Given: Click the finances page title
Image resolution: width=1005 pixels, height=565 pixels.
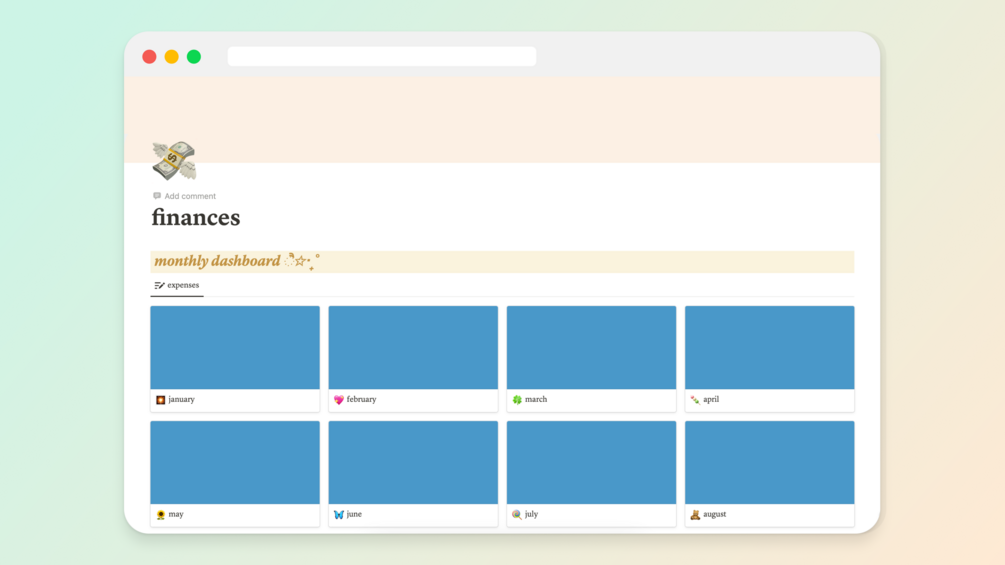Looking at the screenshot, I should (195, 218).
